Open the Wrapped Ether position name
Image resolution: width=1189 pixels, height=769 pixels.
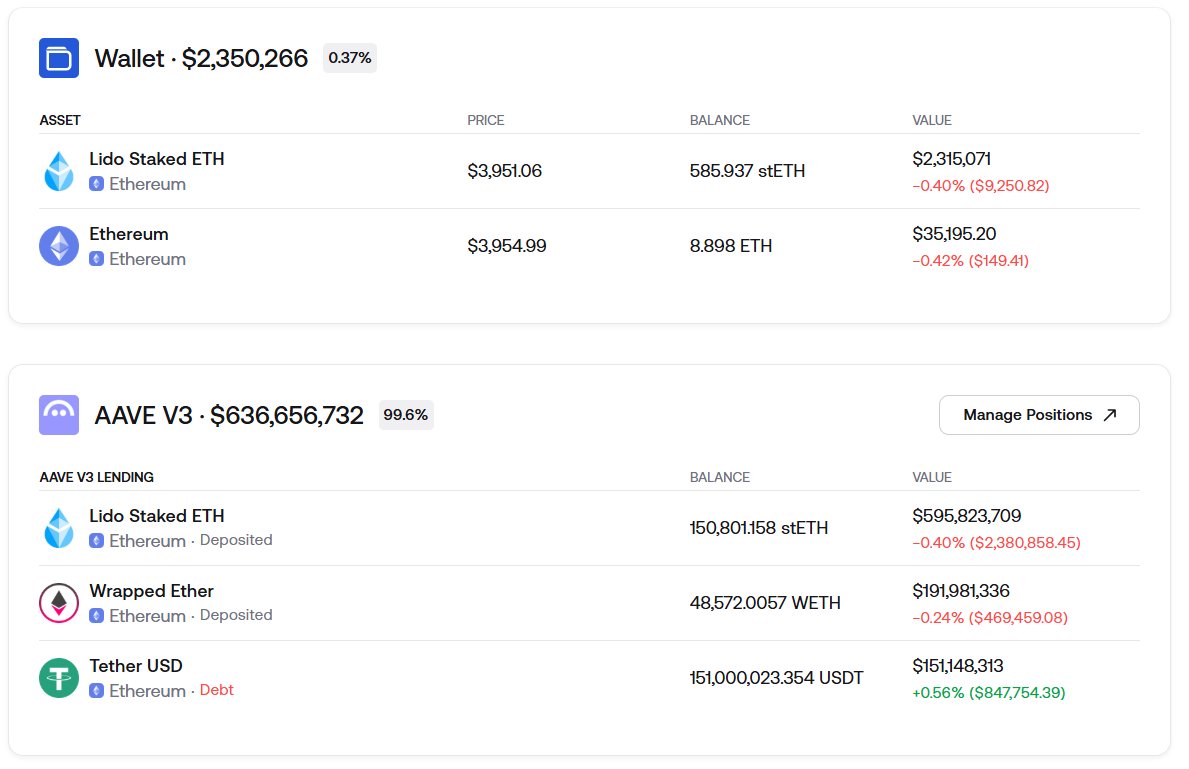coord(151,591)
